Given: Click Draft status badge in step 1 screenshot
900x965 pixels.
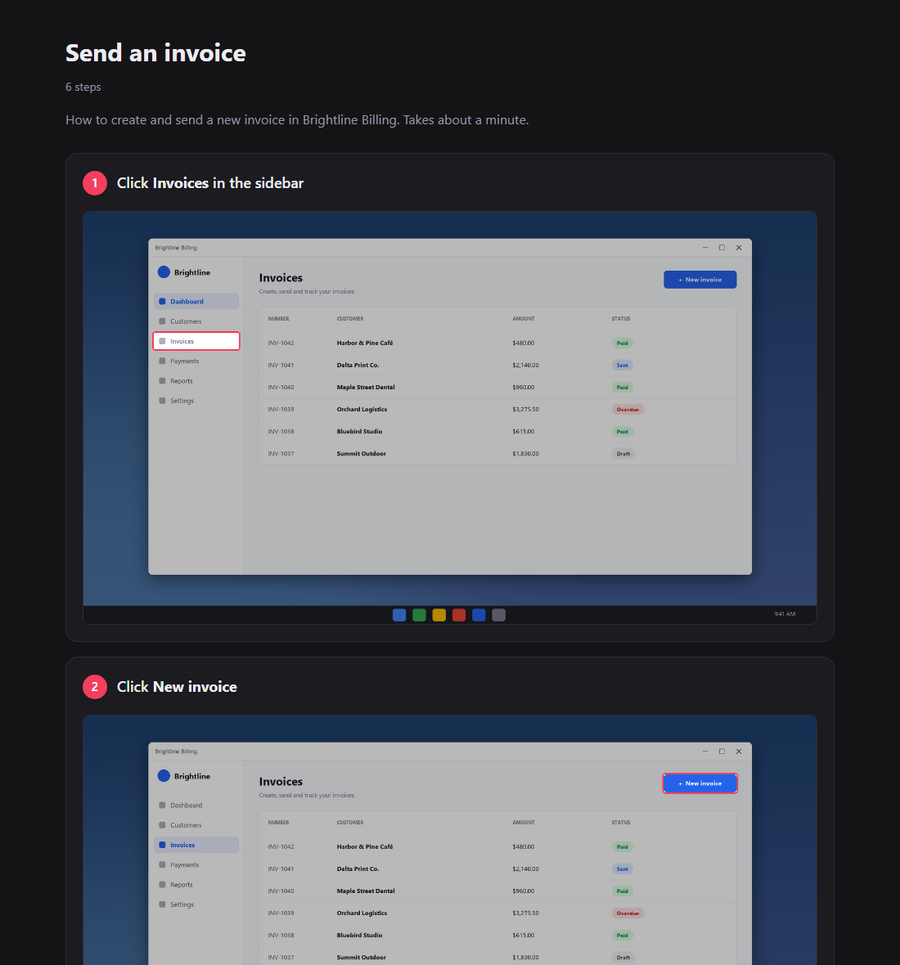Looking at the screenshot, I should pos(624,454).
